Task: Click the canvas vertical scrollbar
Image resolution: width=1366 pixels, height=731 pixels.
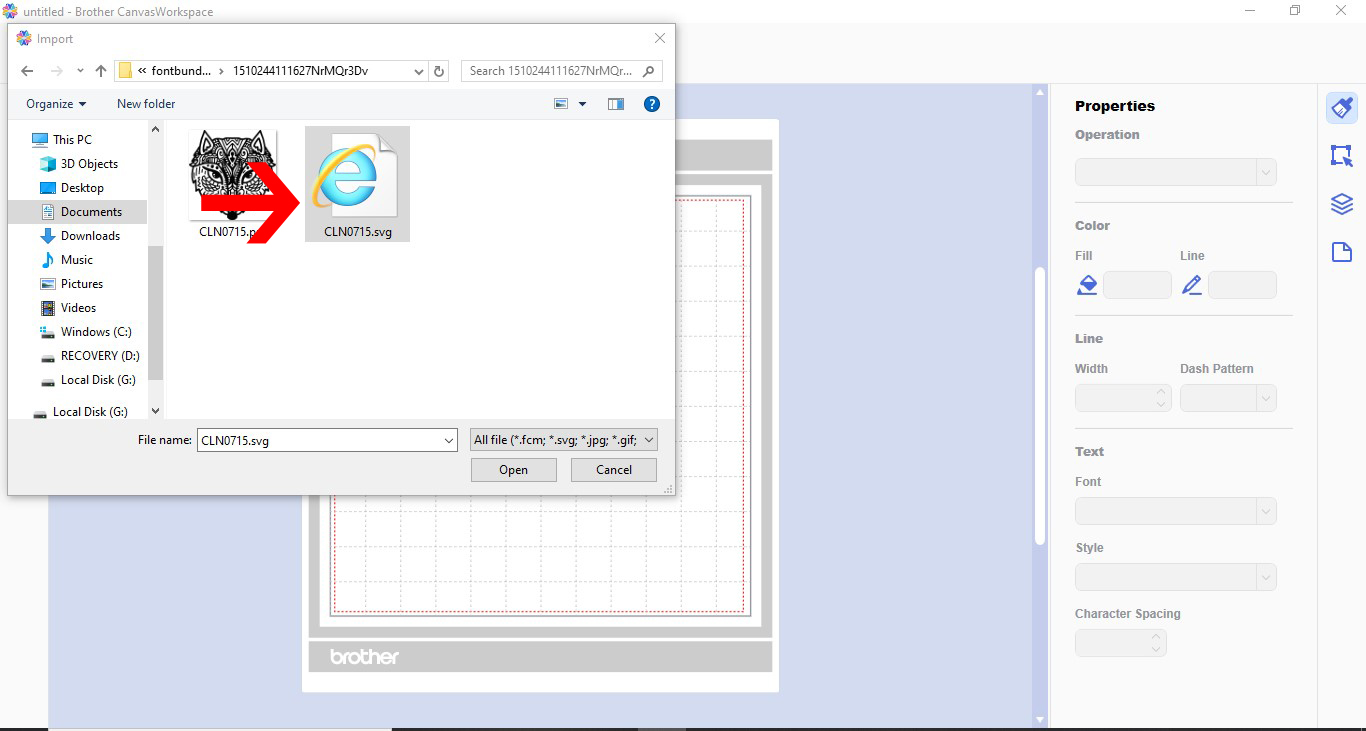Action: point(1040,405)
